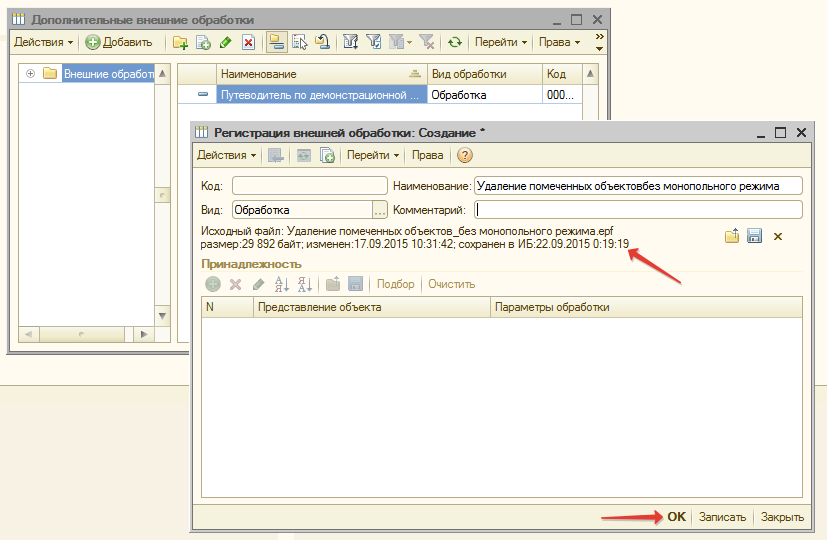The height and width of the screenshot is (540, 827).
Task: Click the green Добавить (Add) button
Action: [x=119, y=42]
